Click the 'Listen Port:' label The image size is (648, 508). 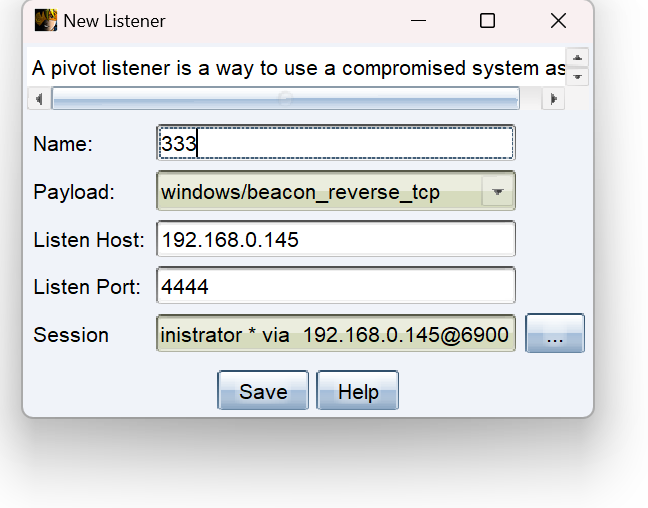pos(87,287)
